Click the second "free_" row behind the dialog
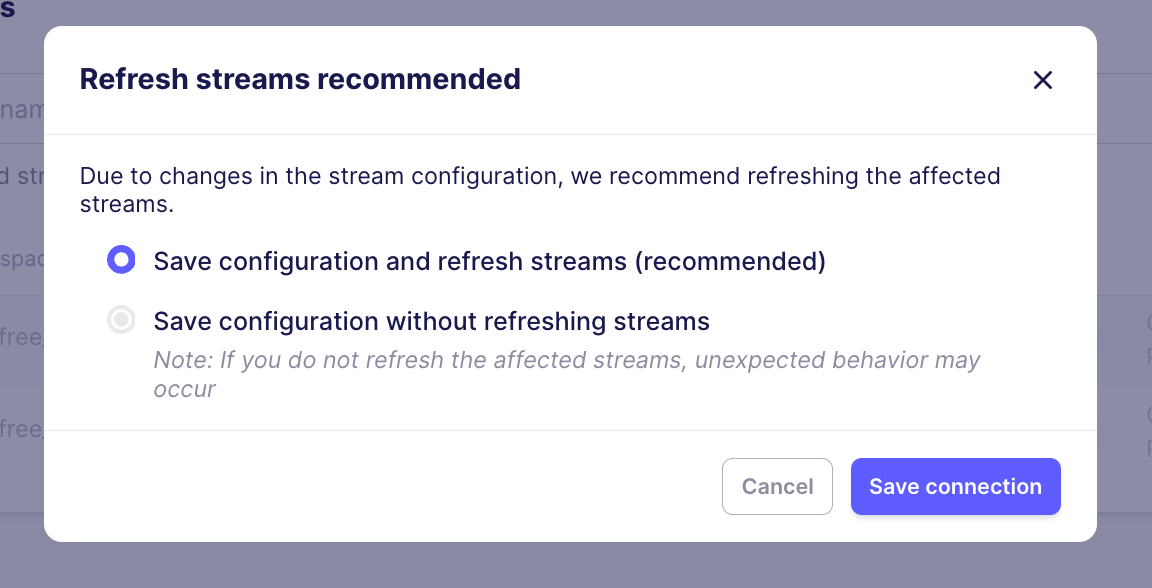1152x588 pixels. 22,428
